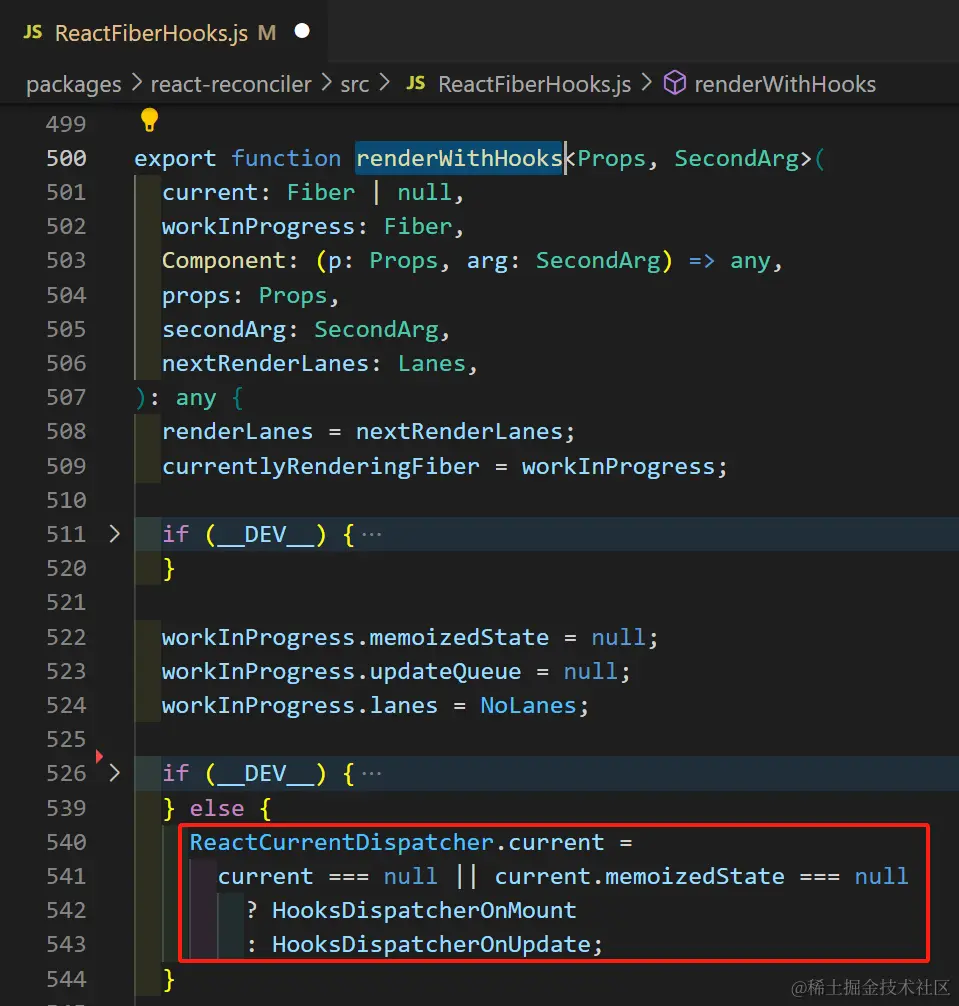
Task: Click folded ellipsis on line 526
Action: tap(371, 773)
